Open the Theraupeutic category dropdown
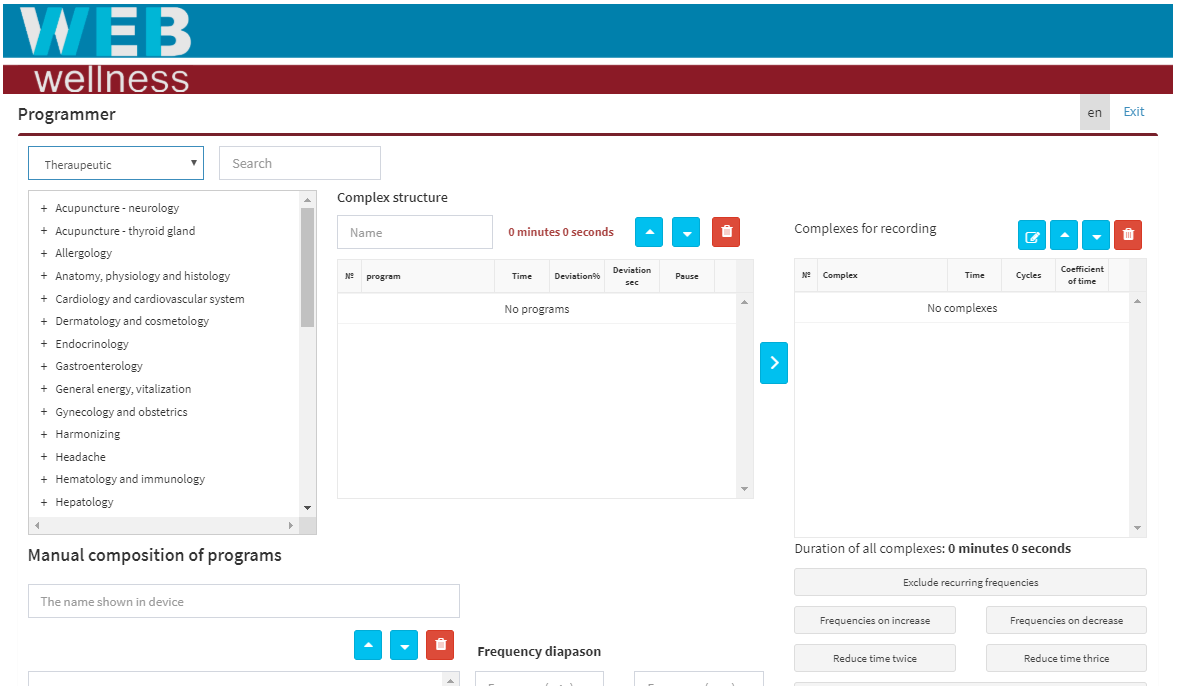The image size is (1179, 686). pyautogui.click(x=116, y=164)
